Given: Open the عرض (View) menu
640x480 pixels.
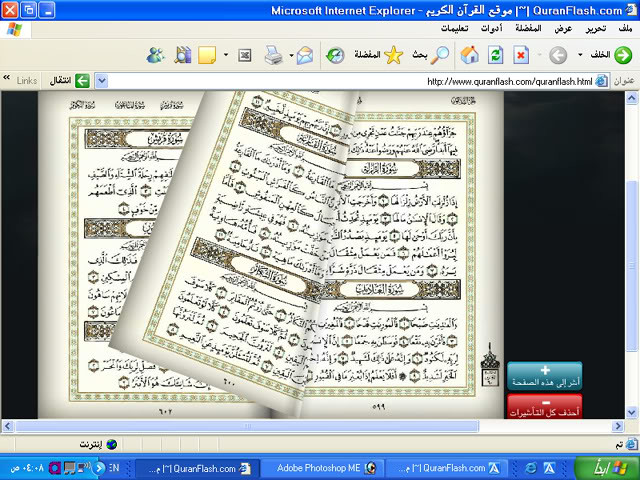Looking at the screenshot, I should pyautogui.click(x=563, y=29).
